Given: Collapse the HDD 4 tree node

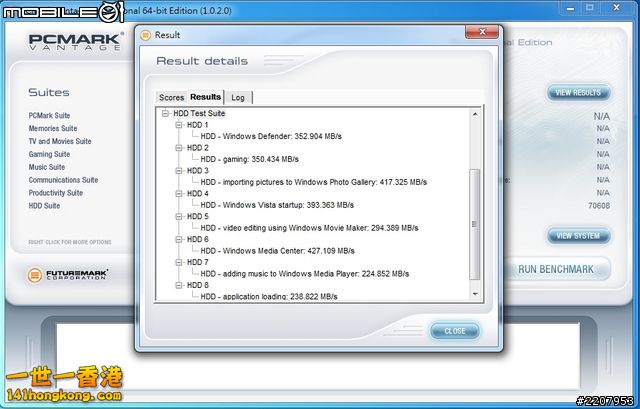Looking at the screenshot, I should pos(179,194).
